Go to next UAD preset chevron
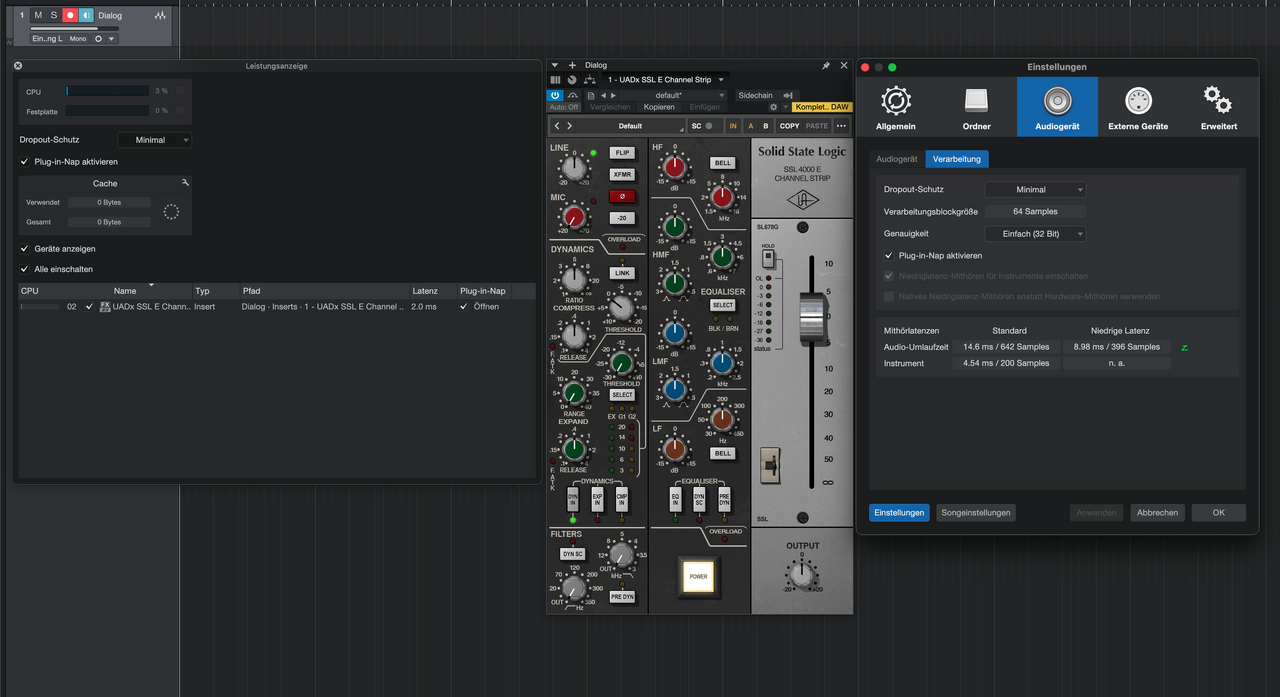 coord(570,126)
